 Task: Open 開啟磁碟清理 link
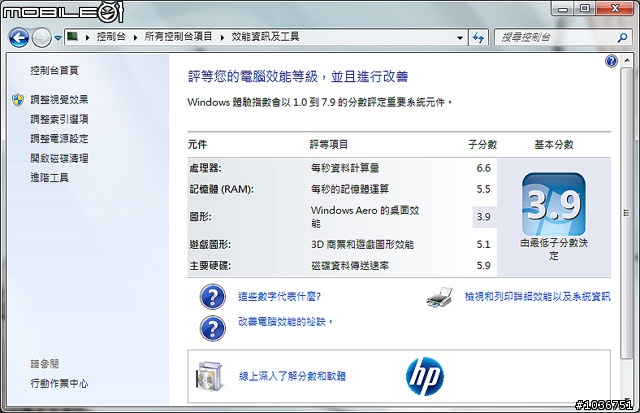pyautogui.click(x=59, y=158)
